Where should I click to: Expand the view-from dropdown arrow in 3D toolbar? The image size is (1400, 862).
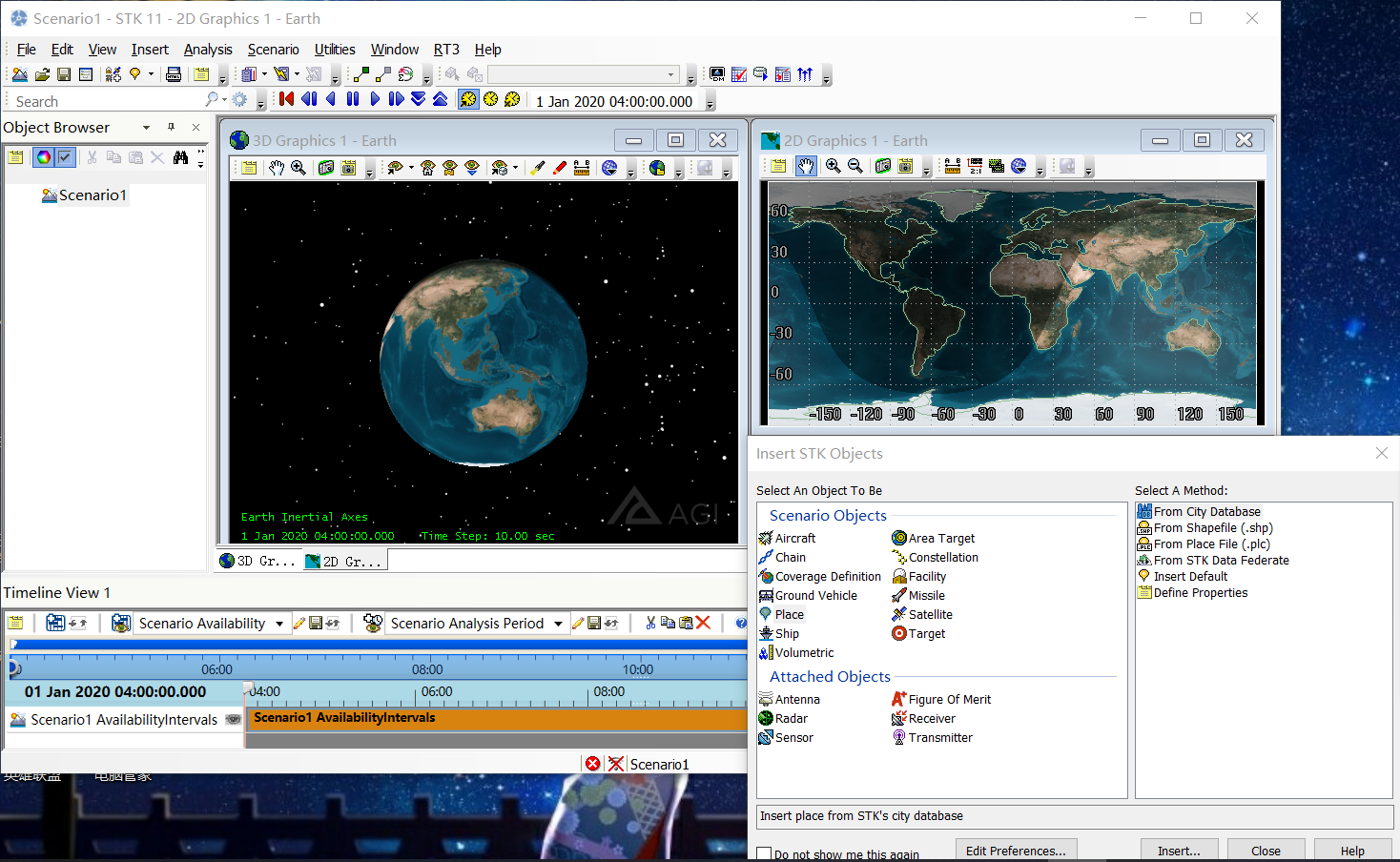(411, 168)
